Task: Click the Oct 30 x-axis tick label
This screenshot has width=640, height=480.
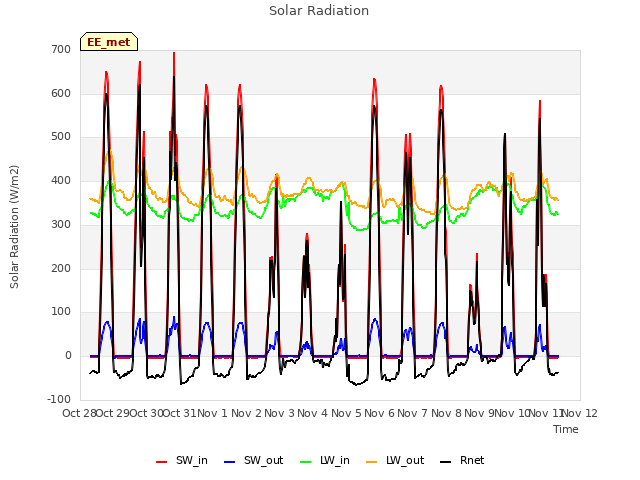Action: point(146,413)
